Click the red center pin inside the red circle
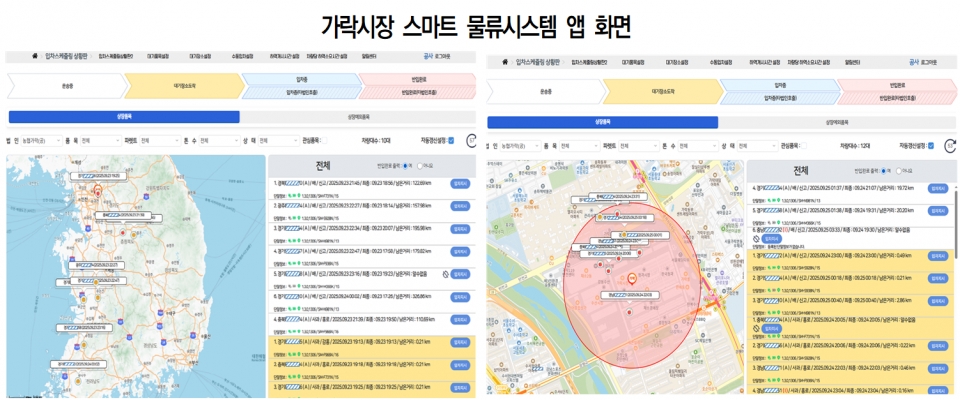 point(631,281)
